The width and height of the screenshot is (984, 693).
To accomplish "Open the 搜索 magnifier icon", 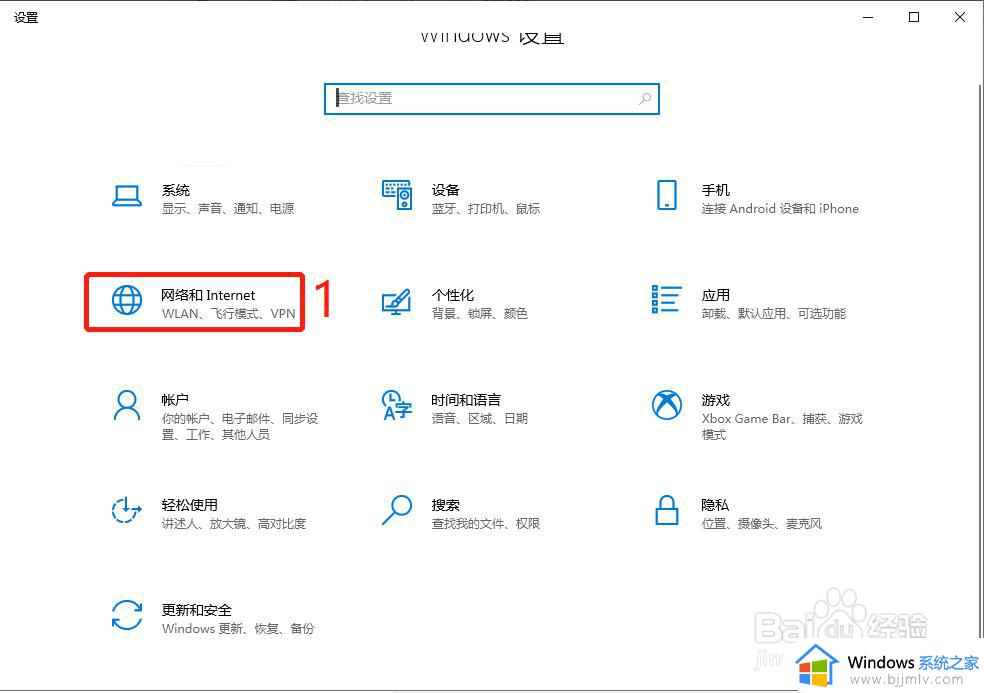I will click(397, 510).
